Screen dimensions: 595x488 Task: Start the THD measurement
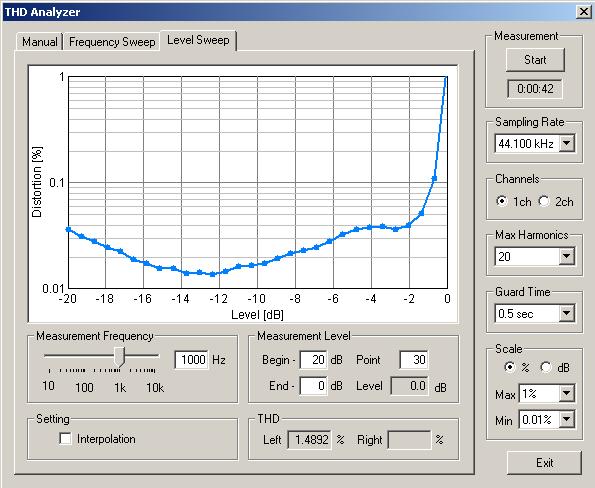pyautogui.click(x=535, y=60)
